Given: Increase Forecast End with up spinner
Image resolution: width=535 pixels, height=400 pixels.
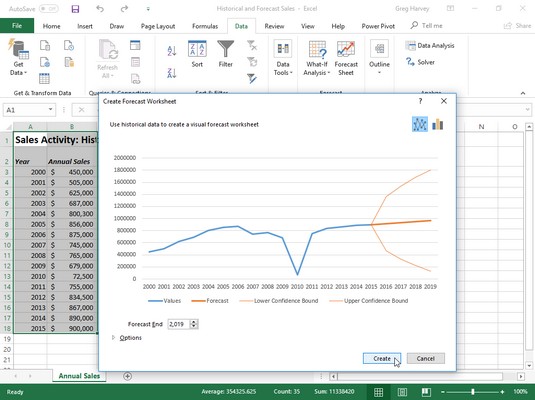Looking at the screenshot, I should [x=194, y=322].
